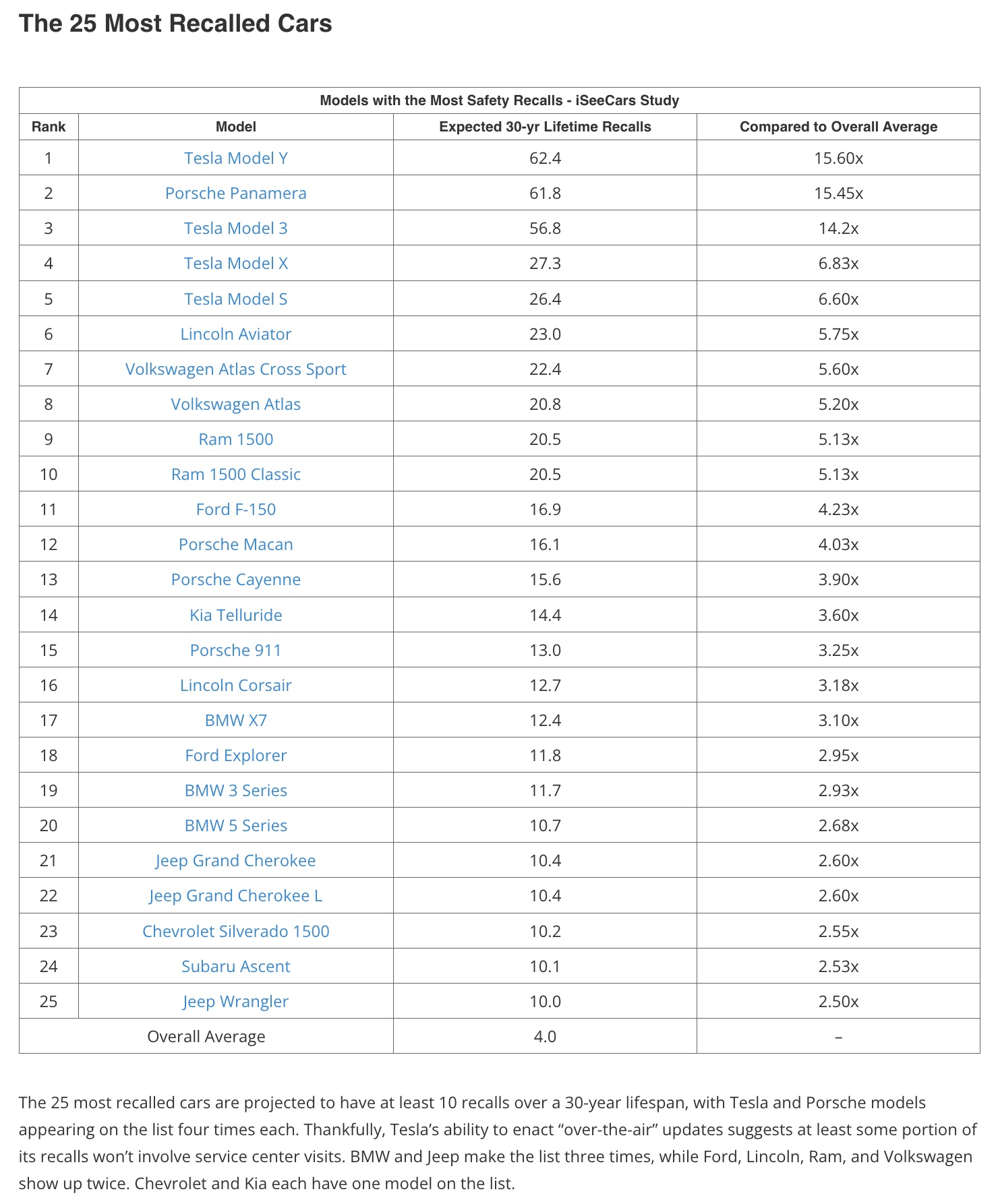The image size is (998, 1204).
Task: Select the Porsche Macan link
Action: point(236,544)
